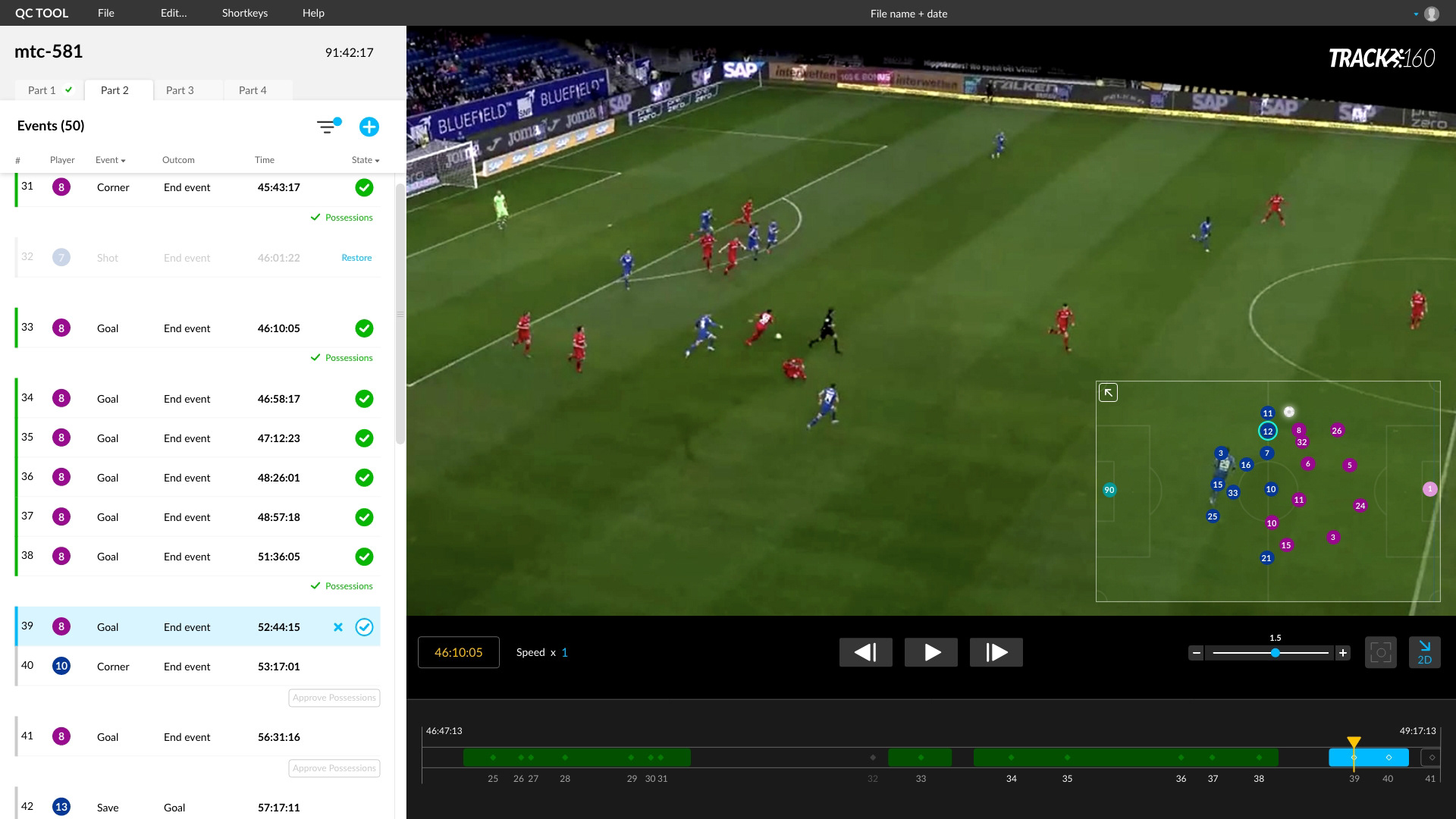Select goalkeeper 90 on the minimap
The width and height of the screenshot is (1456, 819).
(1109, 490)
